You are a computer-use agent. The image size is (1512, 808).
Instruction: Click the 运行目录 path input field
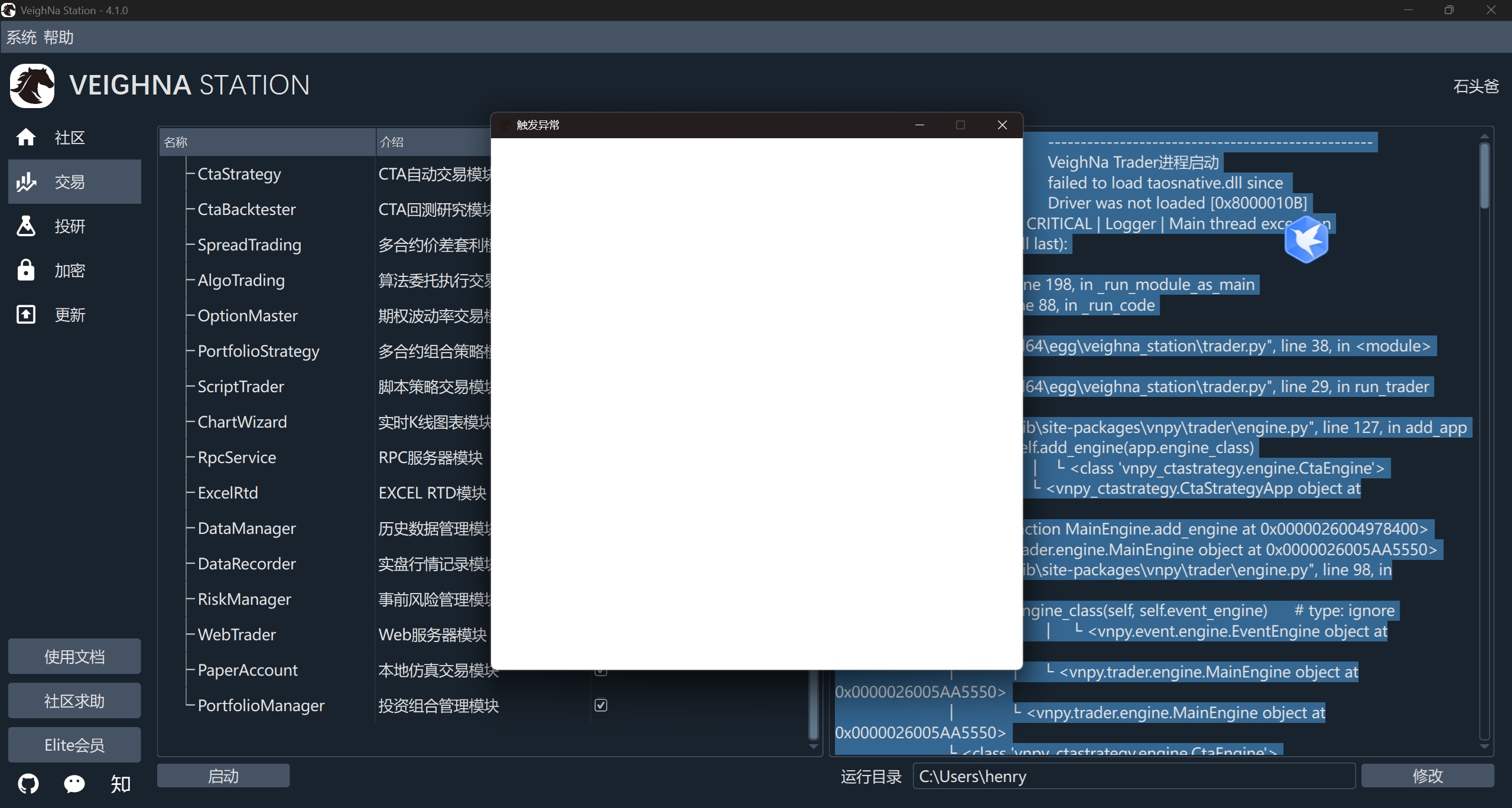pos(1134,776)
